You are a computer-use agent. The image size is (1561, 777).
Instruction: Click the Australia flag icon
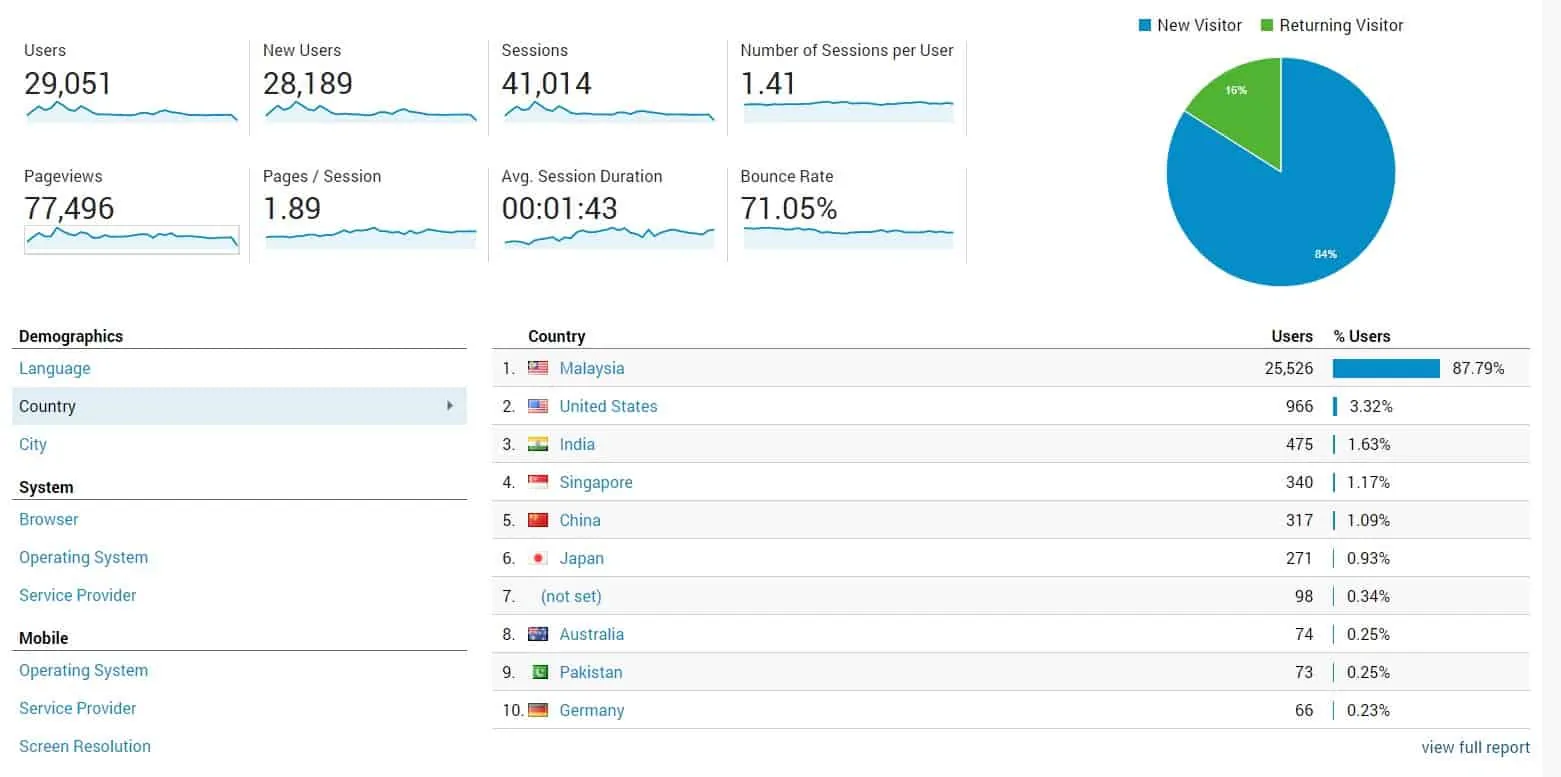click(x=538, y=634)
